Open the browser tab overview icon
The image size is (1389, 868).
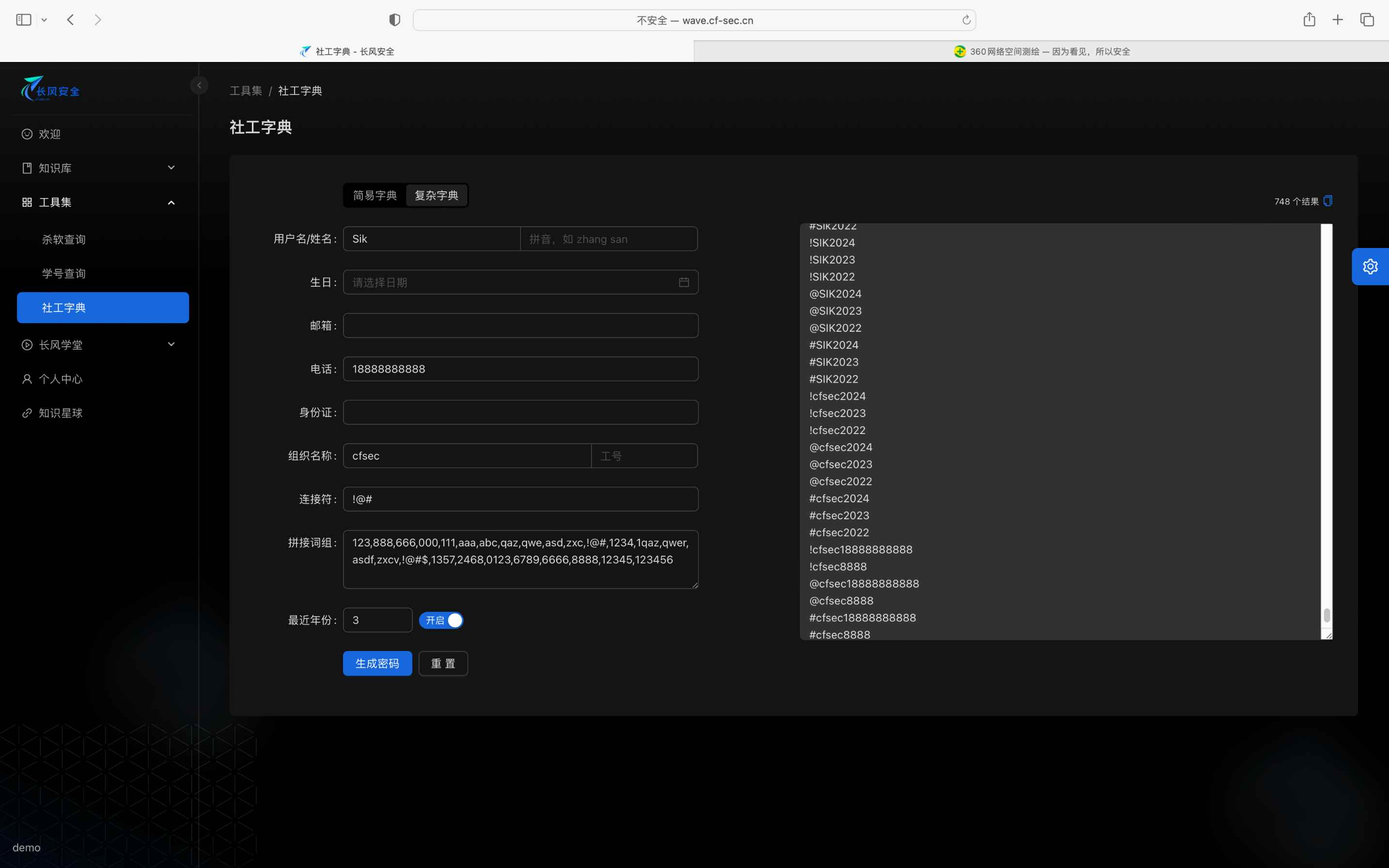click(1367, 20)
